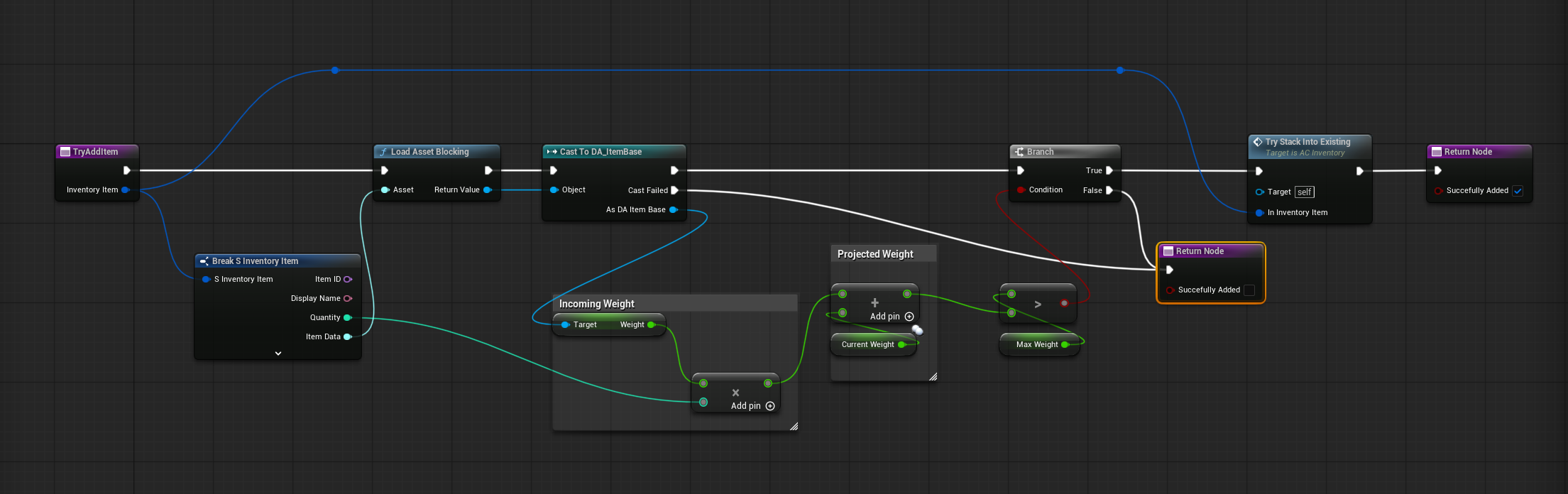1568x494 pixels.
Task: Click the Display Name output pin
Action: point(348,298)
